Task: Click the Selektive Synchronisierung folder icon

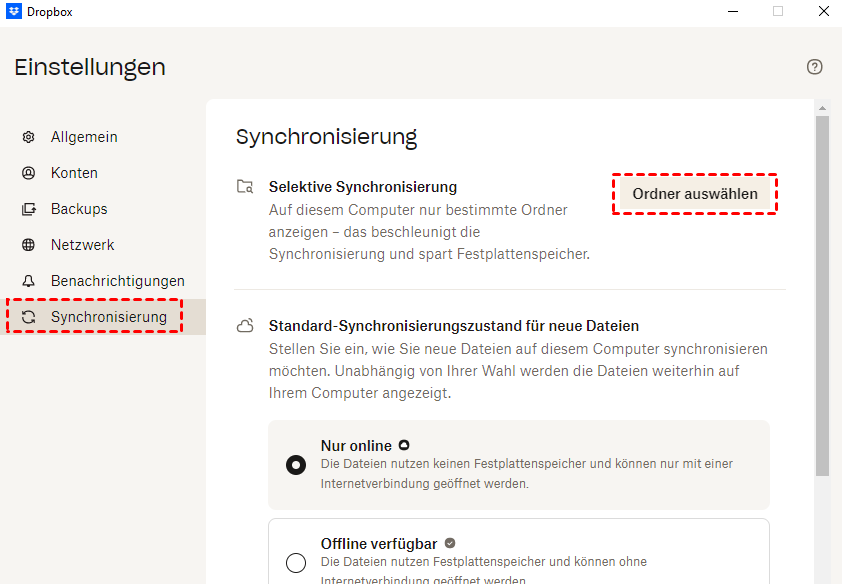Action: click(245, 186)
